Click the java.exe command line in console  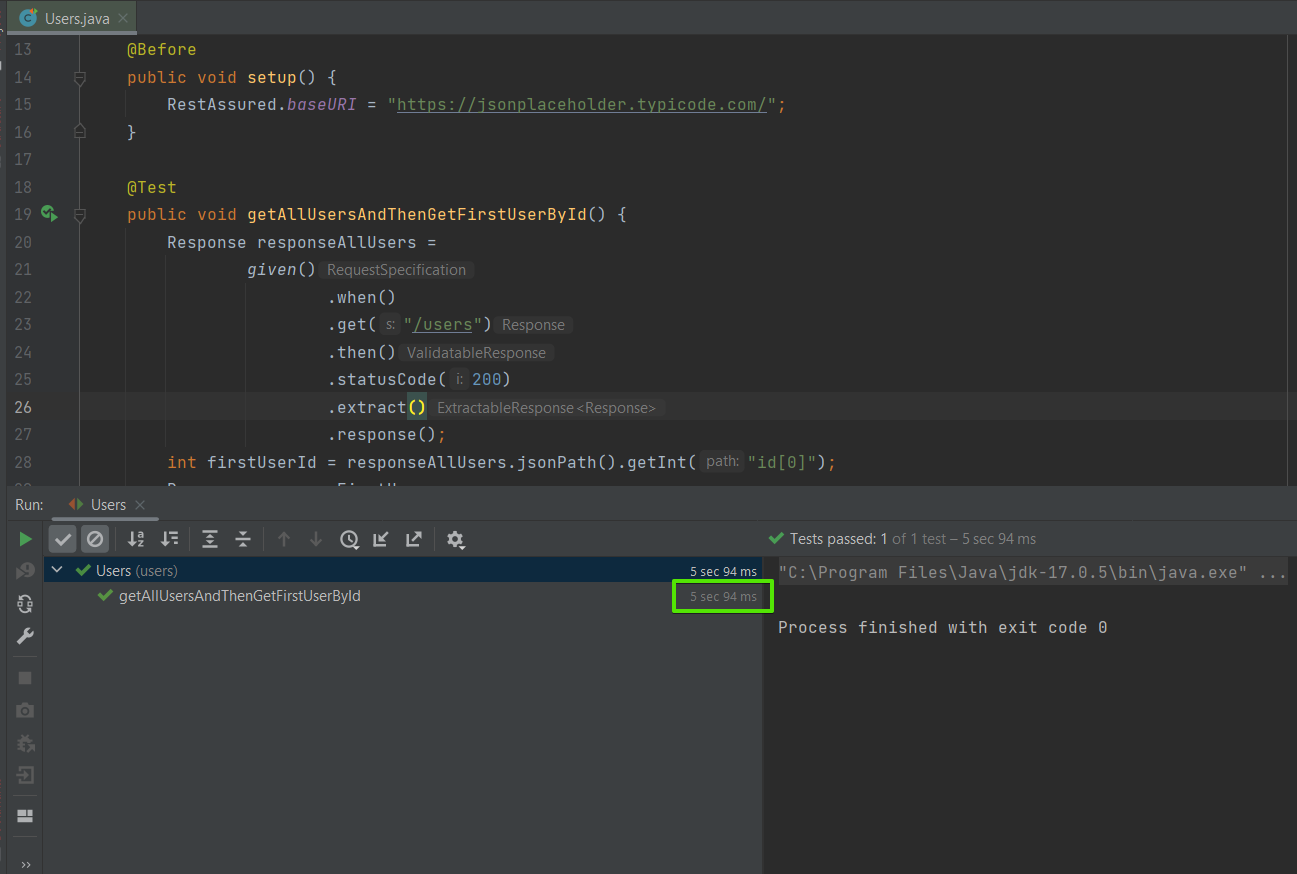coord(1032,573)
